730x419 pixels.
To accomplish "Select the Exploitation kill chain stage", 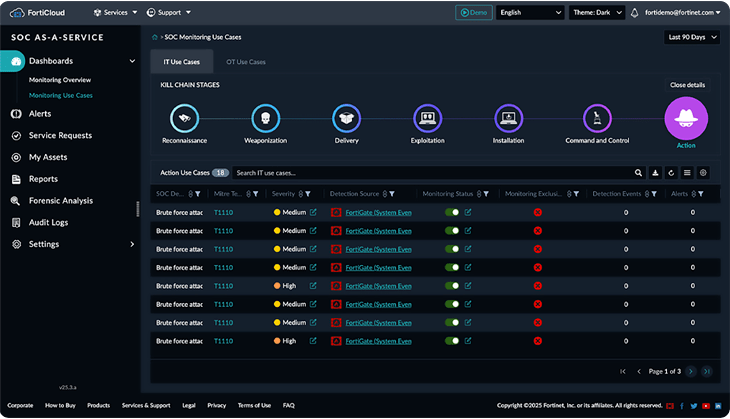I will [427, 118].
